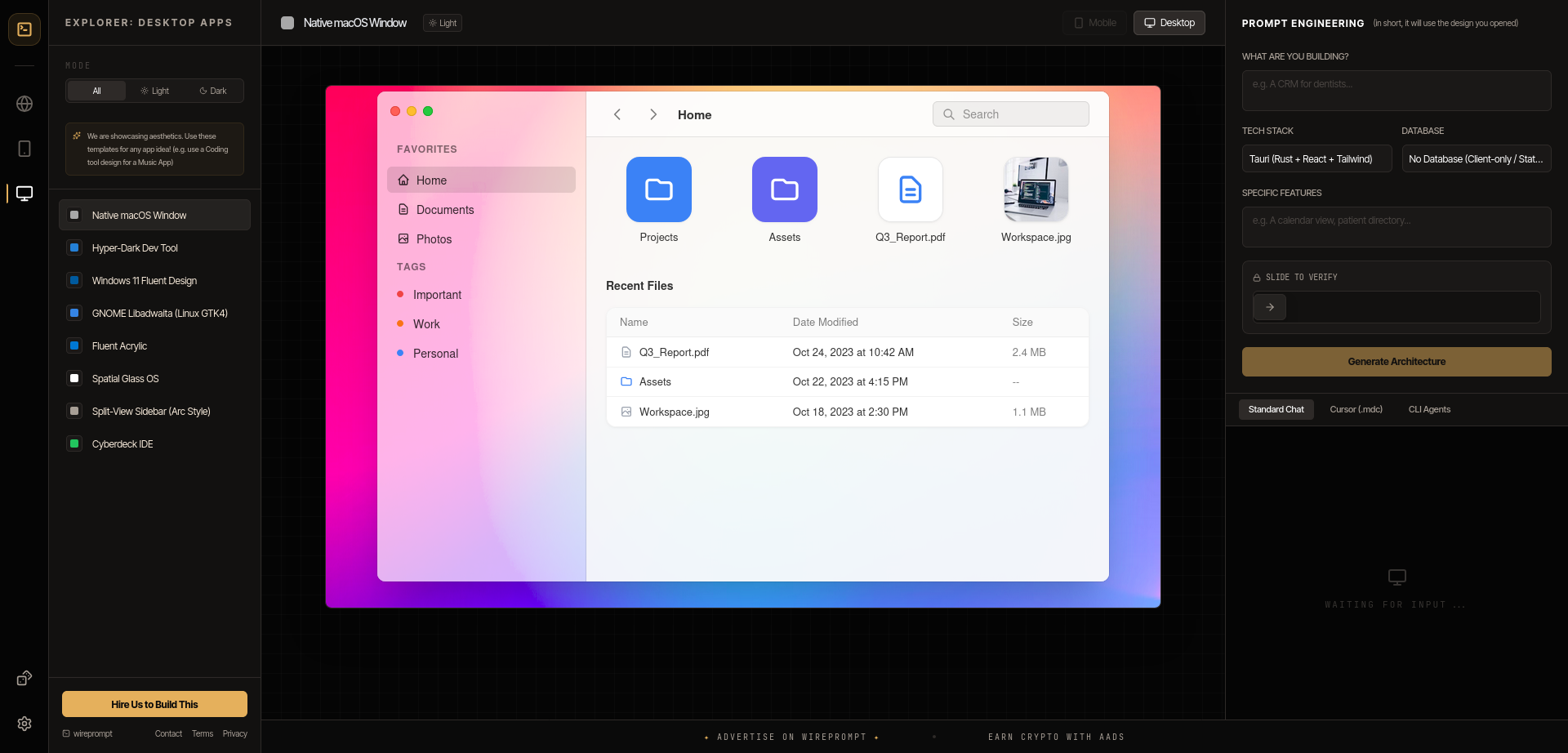This screenshot has height=753, width=1568.
Task: Click the image icon in the Workspace.jpg row
Action: (x=626, y=412)
